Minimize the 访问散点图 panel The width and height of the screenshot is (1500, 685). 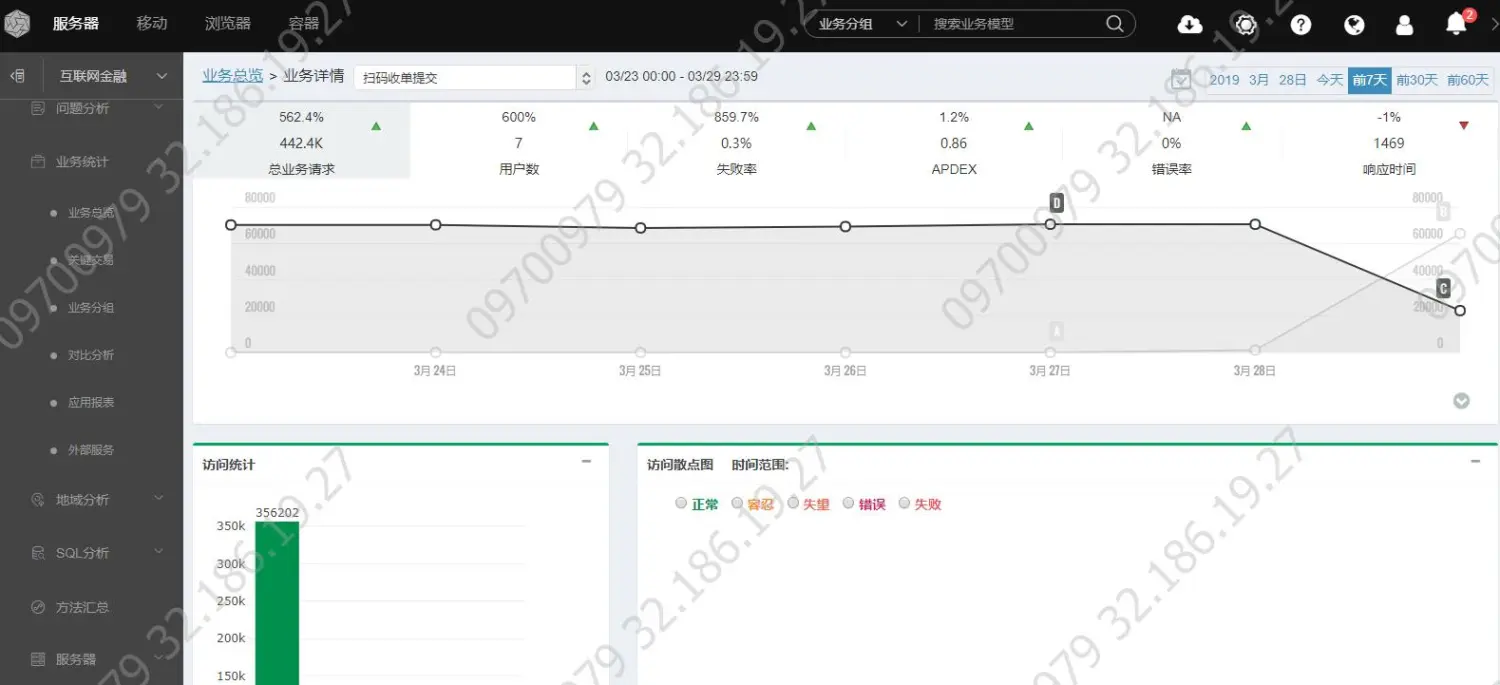pyautogui.click(x=1475, y=461)
